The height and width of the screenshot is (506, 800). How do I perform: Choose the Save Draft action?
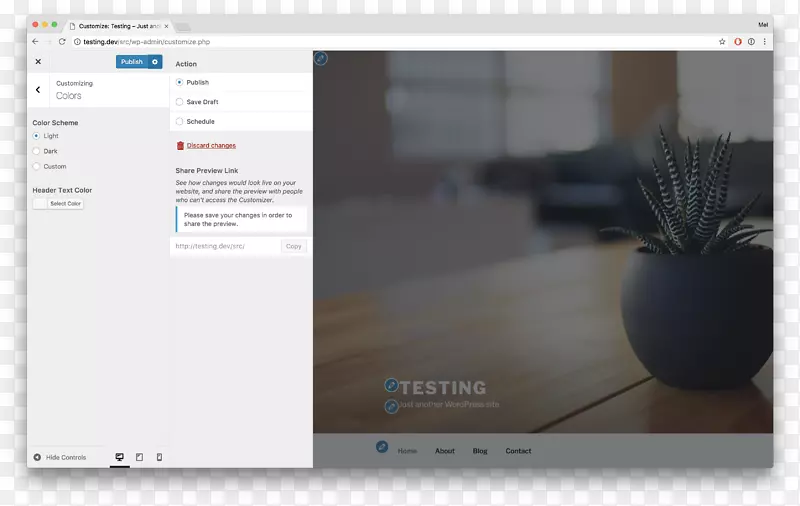coord(179,102)
